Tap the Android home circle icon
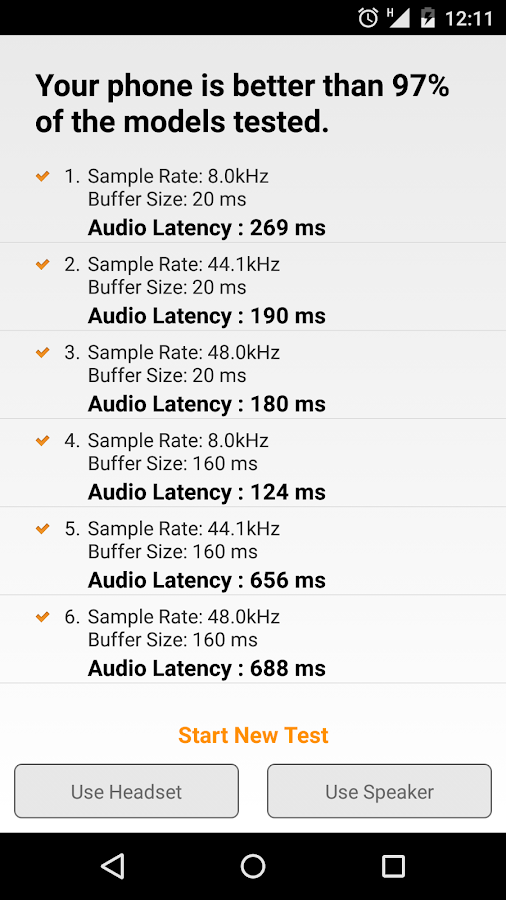 tap(253, 866)
